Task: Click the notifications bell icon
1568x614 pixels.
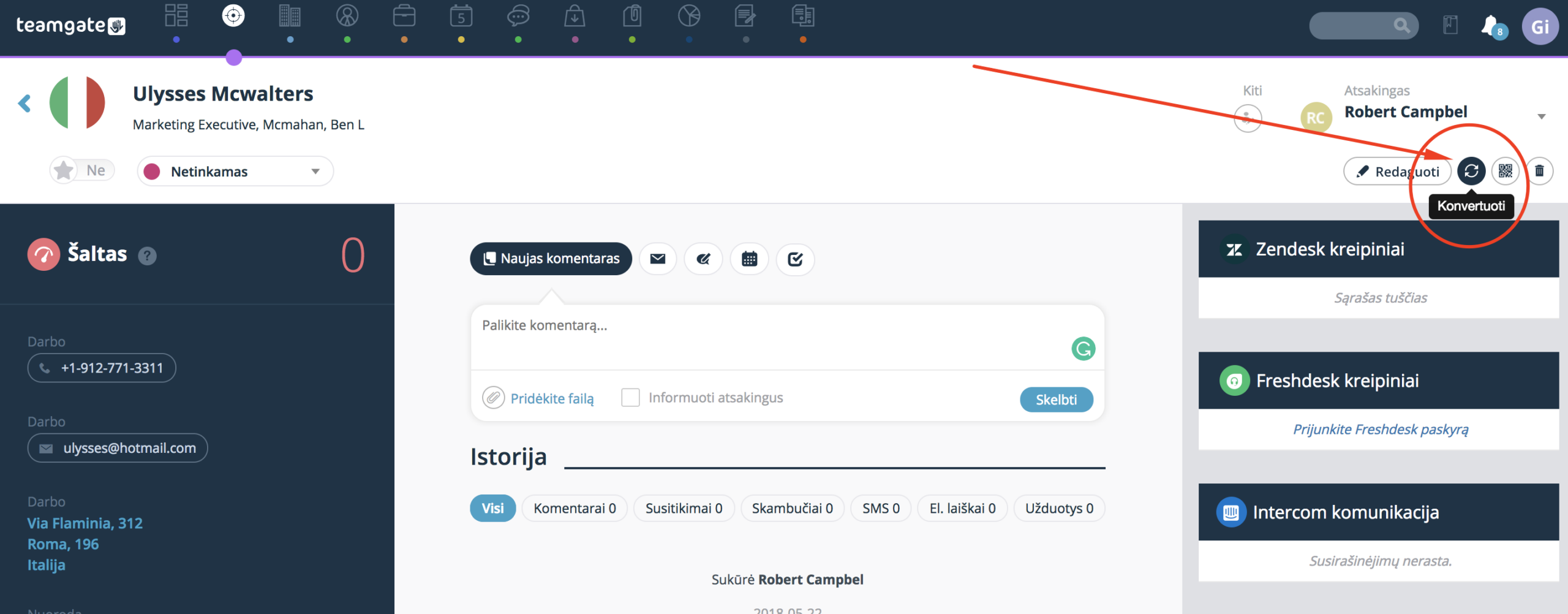Action: [1491, 26]
